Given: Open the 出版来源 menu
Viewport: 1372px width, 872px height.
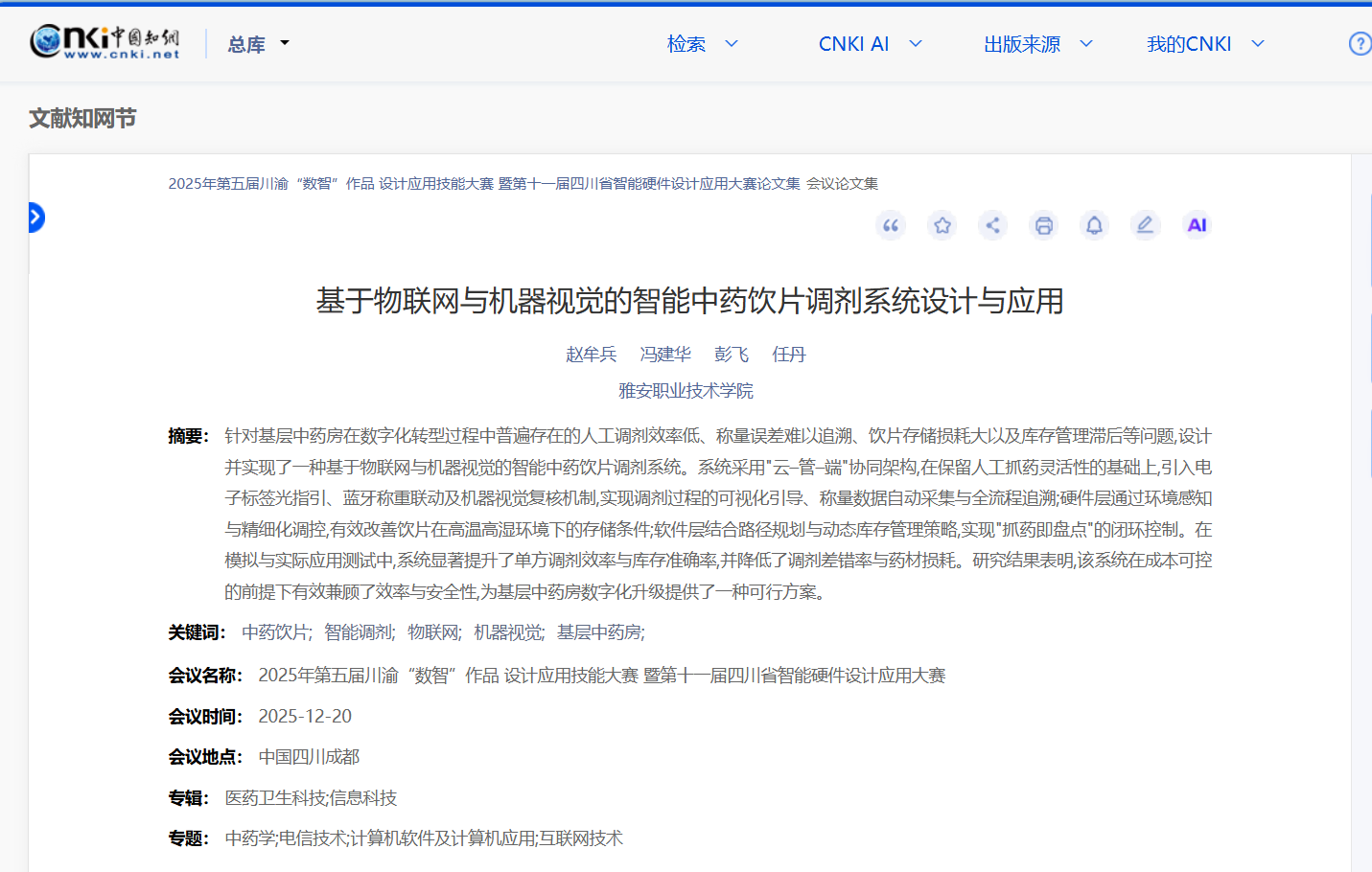Looking at the screenshot, I should pos(1022,44).
